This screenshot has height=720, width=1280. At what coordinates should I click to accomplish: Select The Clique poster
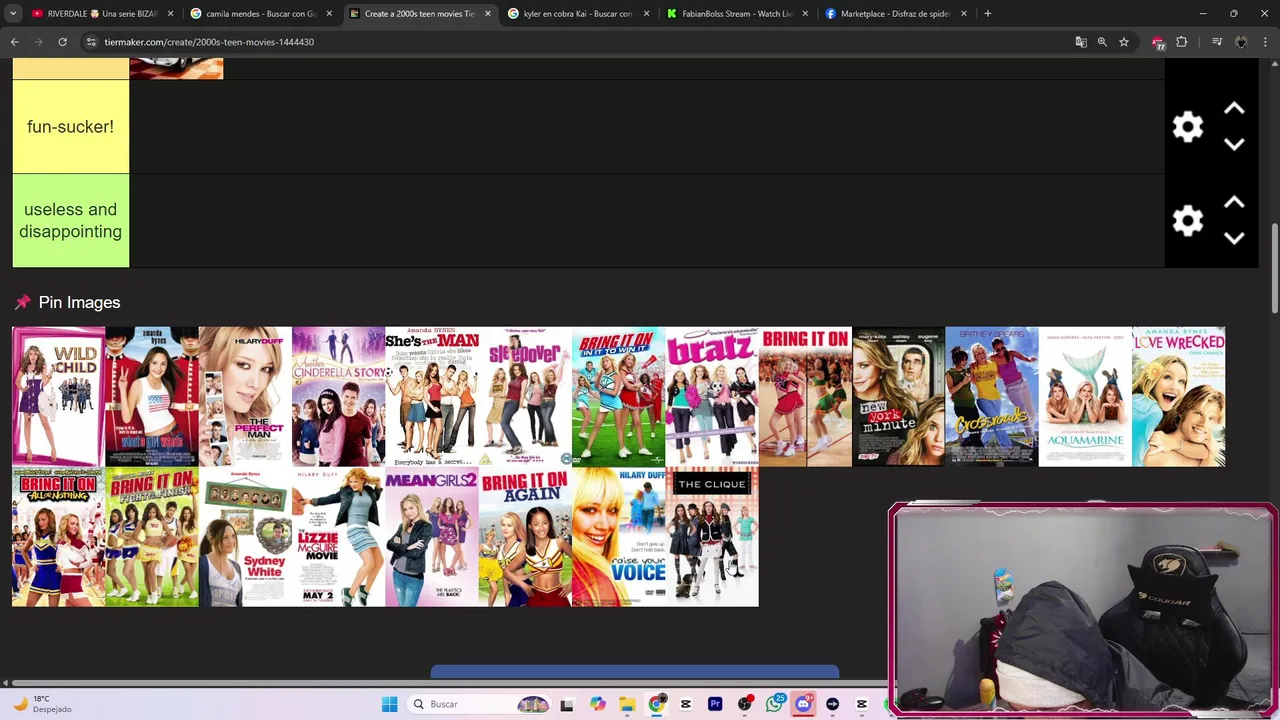click(712, 537)
